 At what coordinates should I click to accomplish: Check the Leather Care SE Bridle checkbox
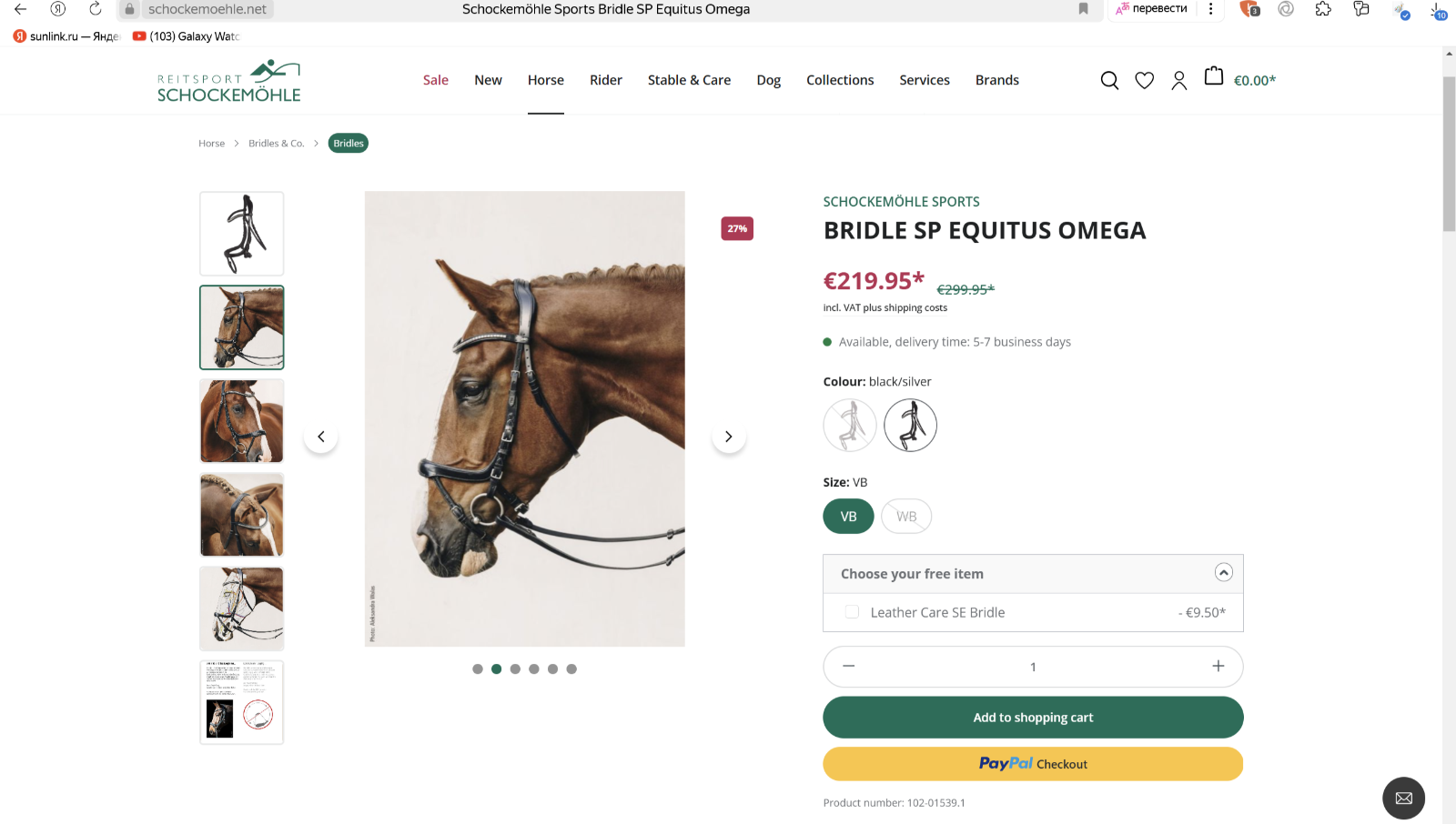point(852,612)
